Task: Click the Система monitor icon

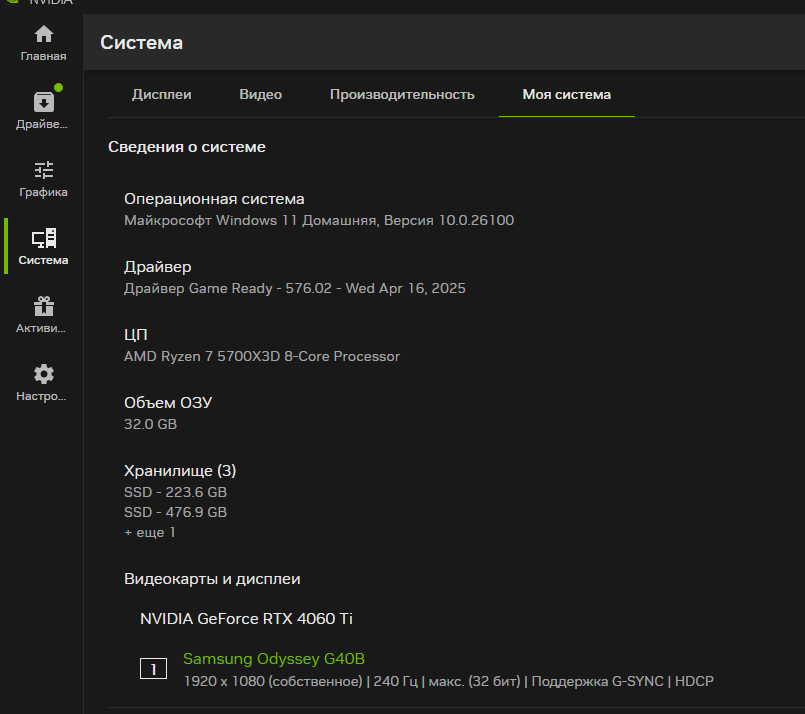Action: coord(44,238)
